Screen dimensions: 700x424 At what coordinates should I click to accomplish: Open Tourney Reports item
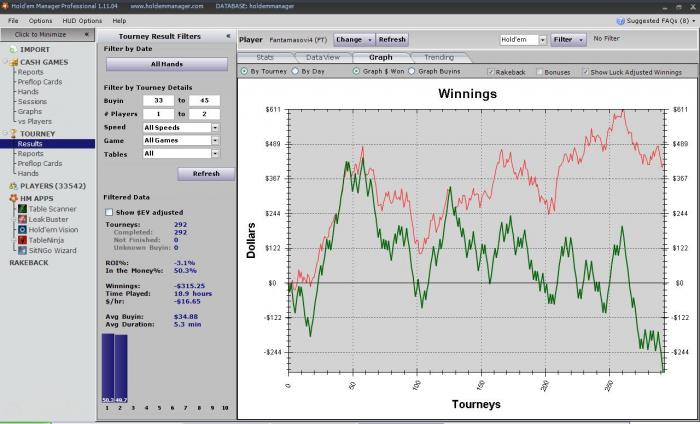(31, 154)
